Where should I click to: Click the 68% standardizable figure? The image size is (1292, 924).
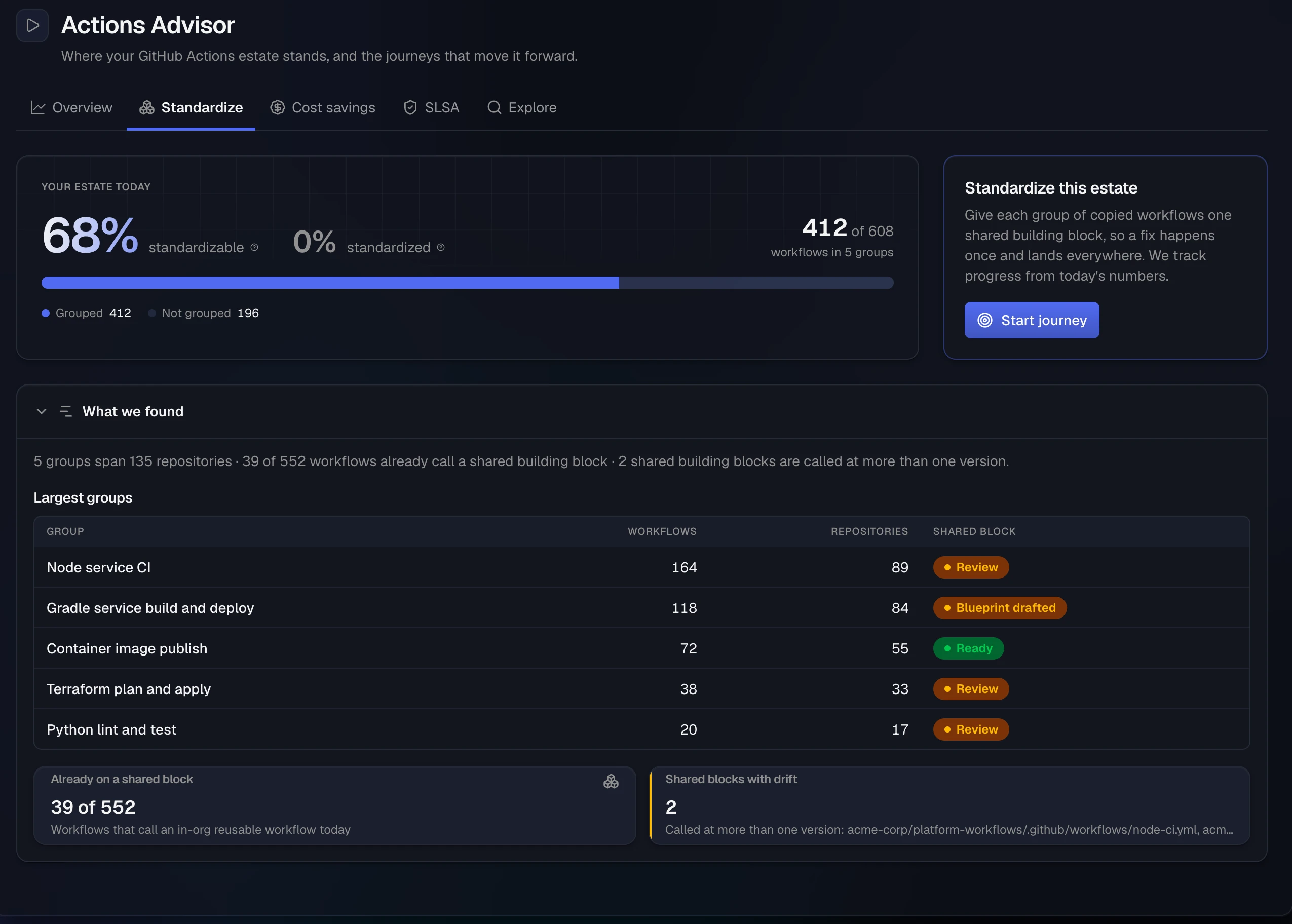point(90,235)
